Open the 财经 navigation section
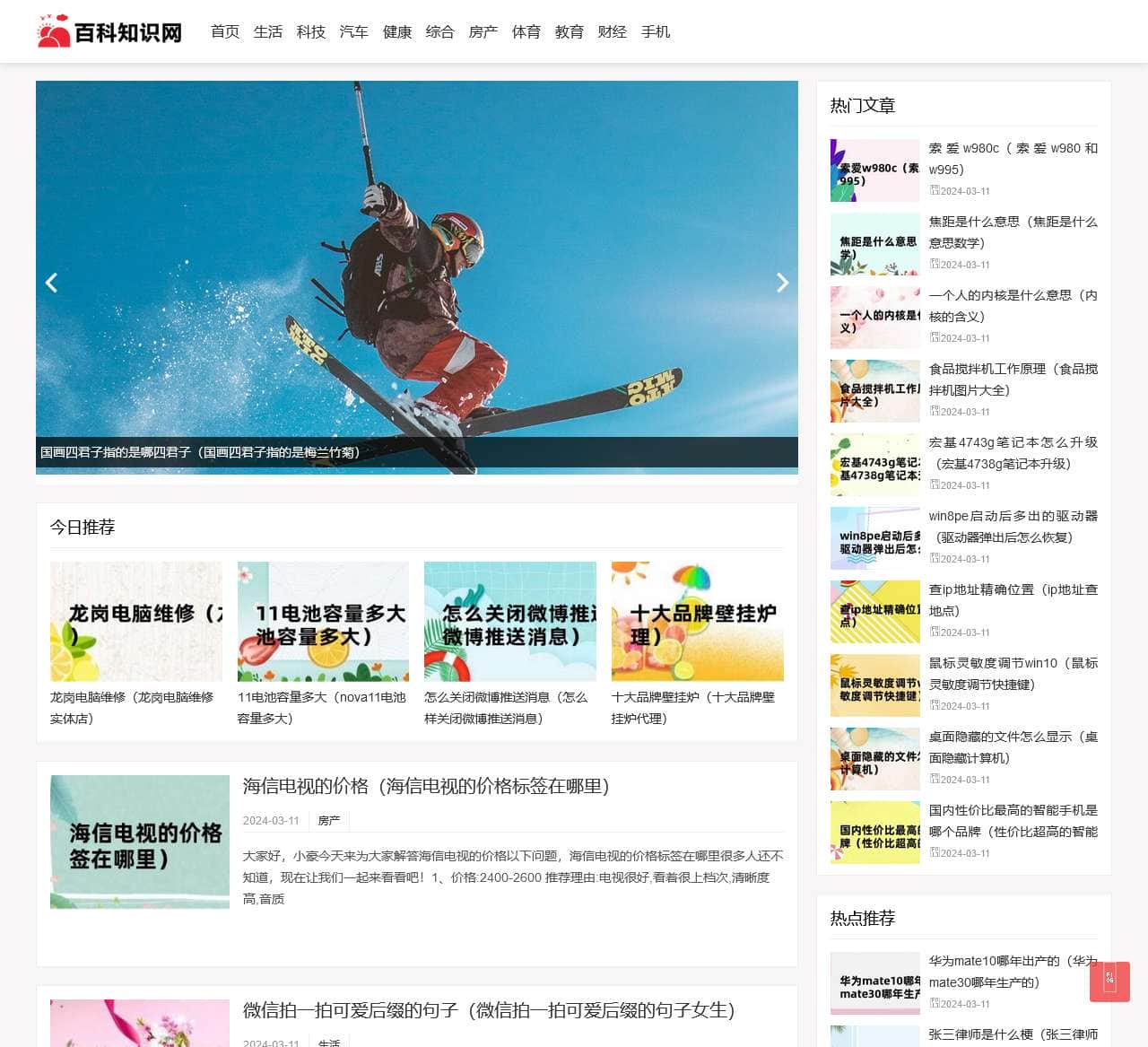Viewport: 1148px width, 1047px height. pos(612,31)
